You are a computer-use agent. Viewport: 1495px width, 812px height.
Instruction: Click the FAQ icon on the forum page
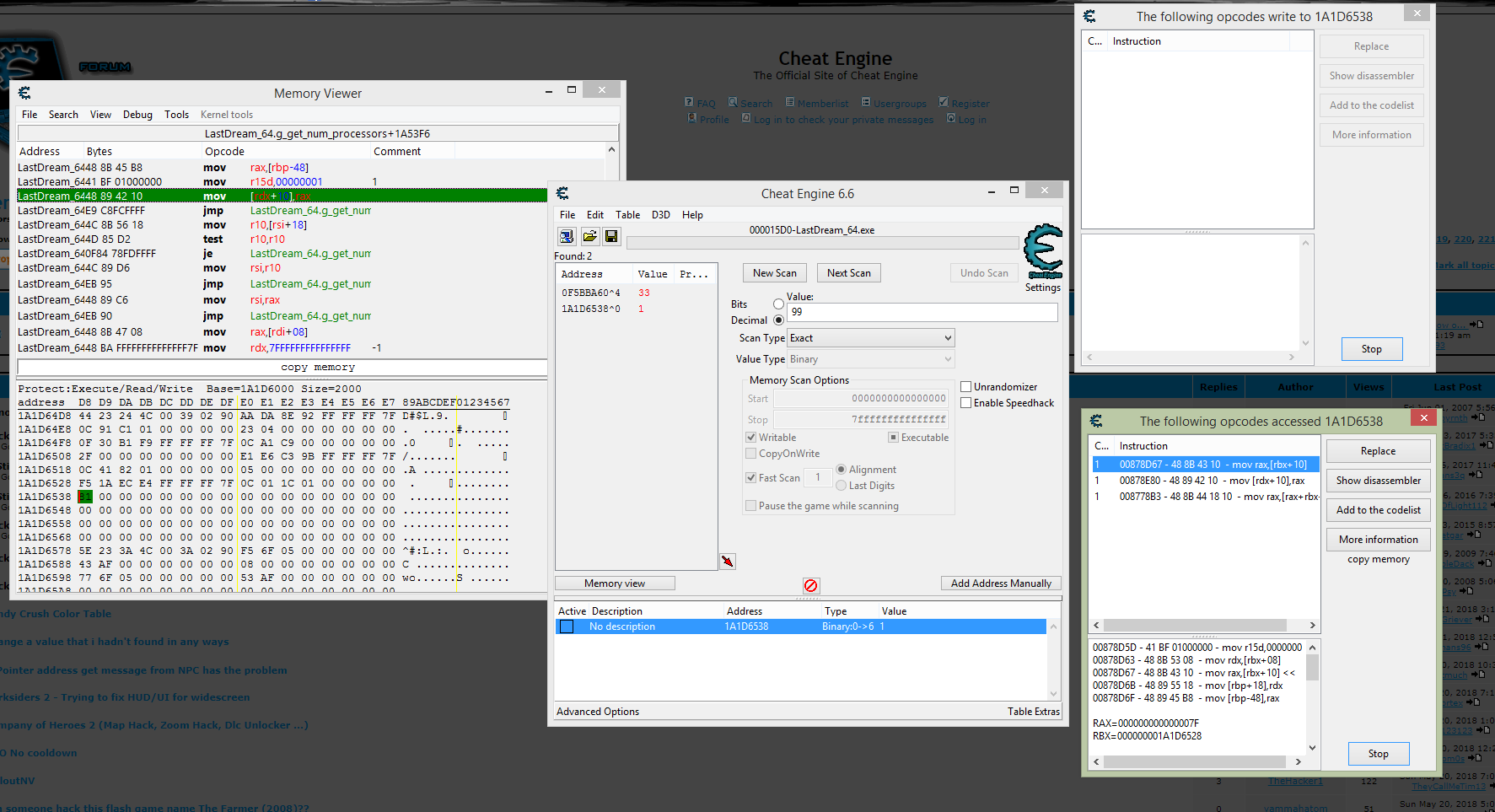[x=689, y=102]
